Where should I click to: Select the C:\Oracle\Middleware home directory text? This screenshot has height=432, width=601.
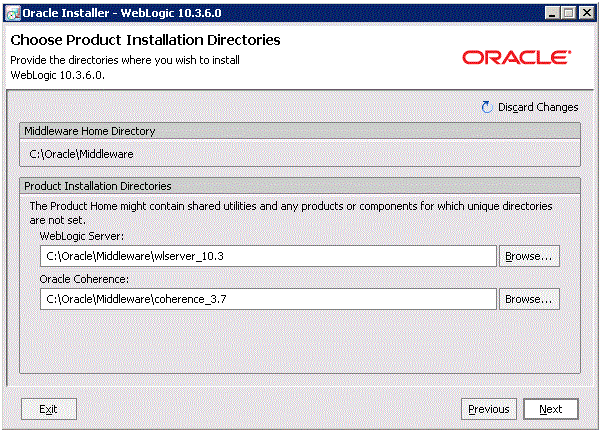point(81,154)
